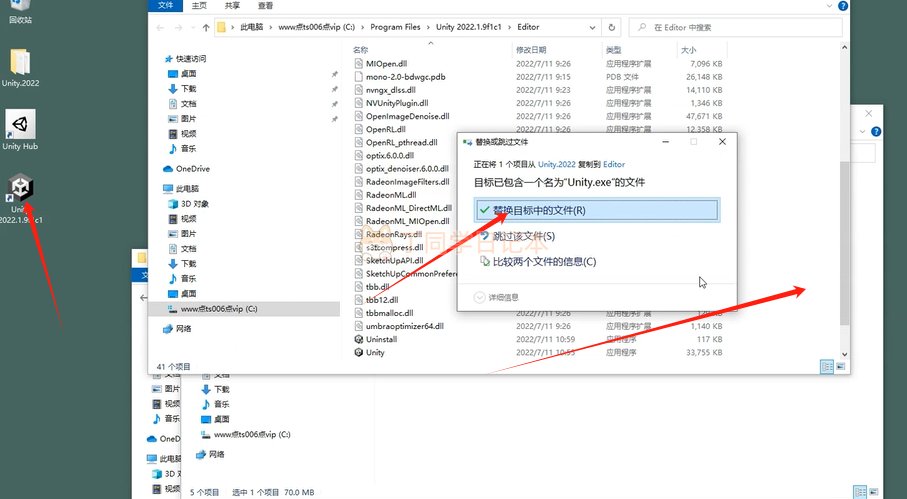Open the Unity.2022 link in dialog
Image resolution: width=907 pixels, height=499 pixels.
(558, 163)
